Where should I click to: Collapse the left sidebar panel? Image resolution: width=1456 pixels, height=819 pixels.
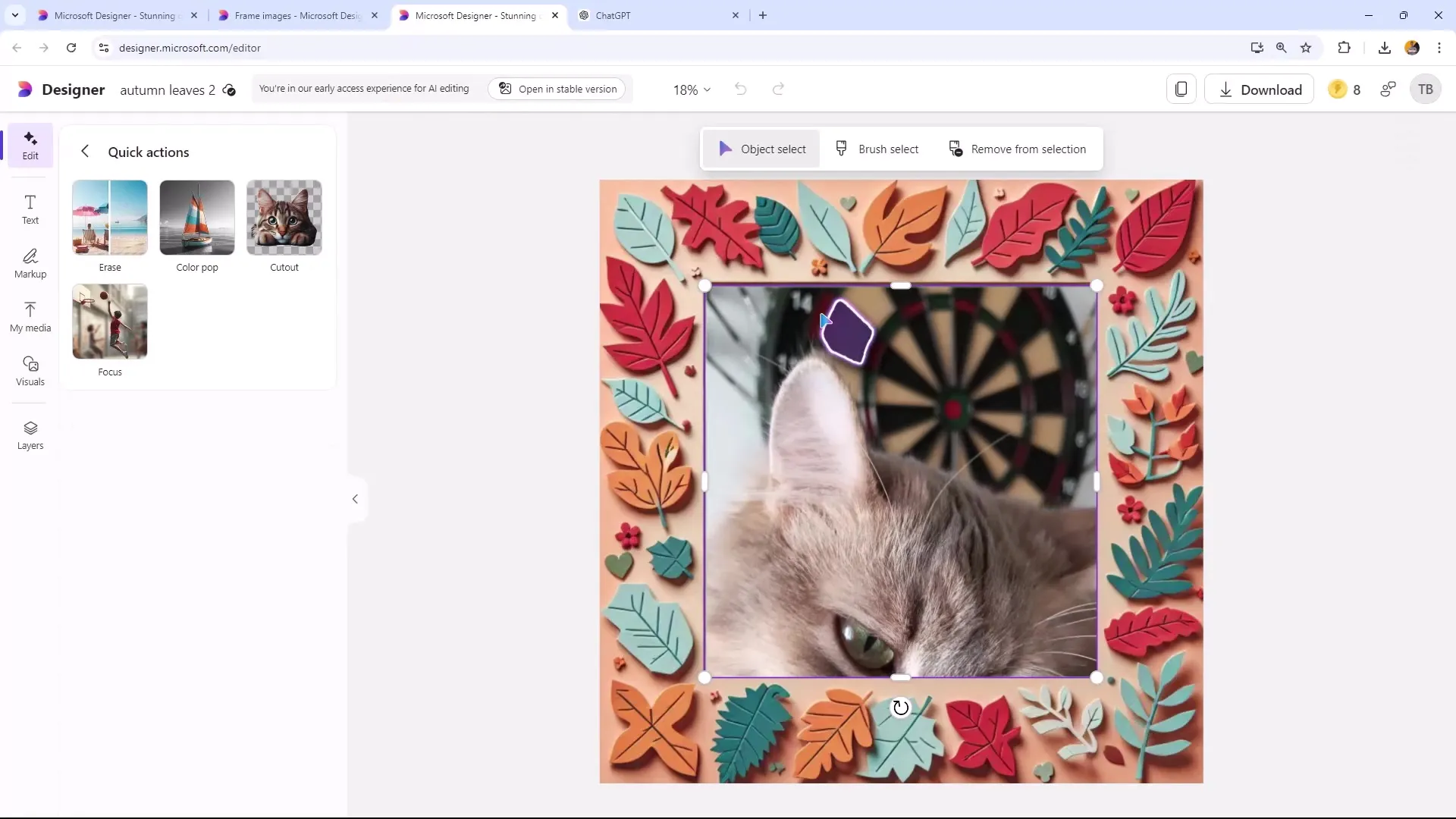coord(357,499)
